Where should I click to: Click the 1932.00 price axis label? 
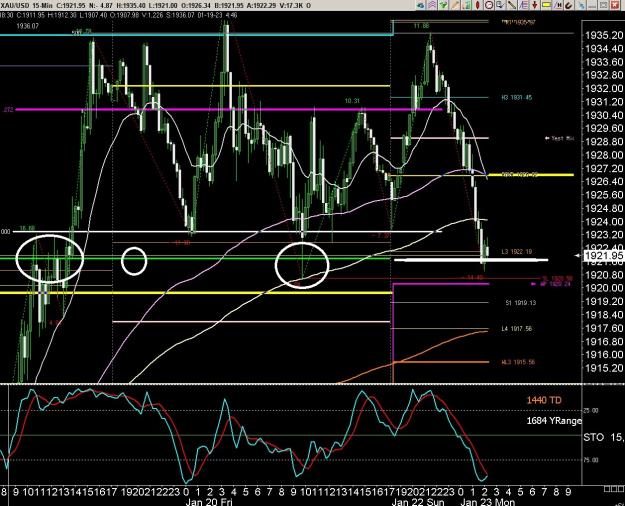coord(604,89)
